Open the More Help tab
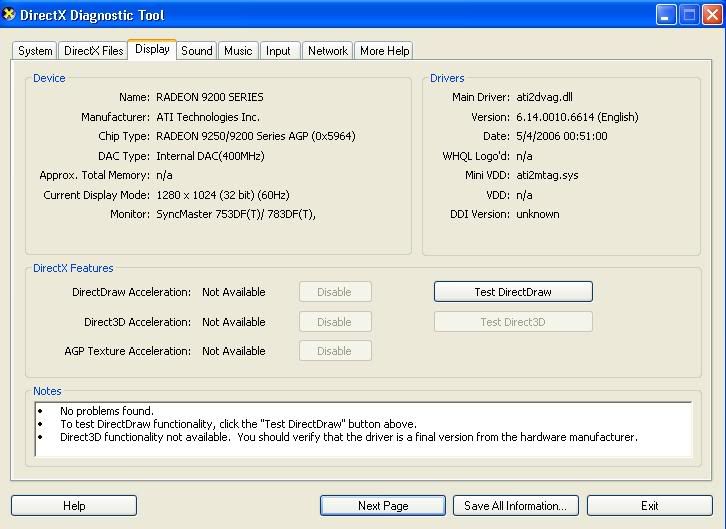This screenshot has width=726, height=529. coord(384,50)
